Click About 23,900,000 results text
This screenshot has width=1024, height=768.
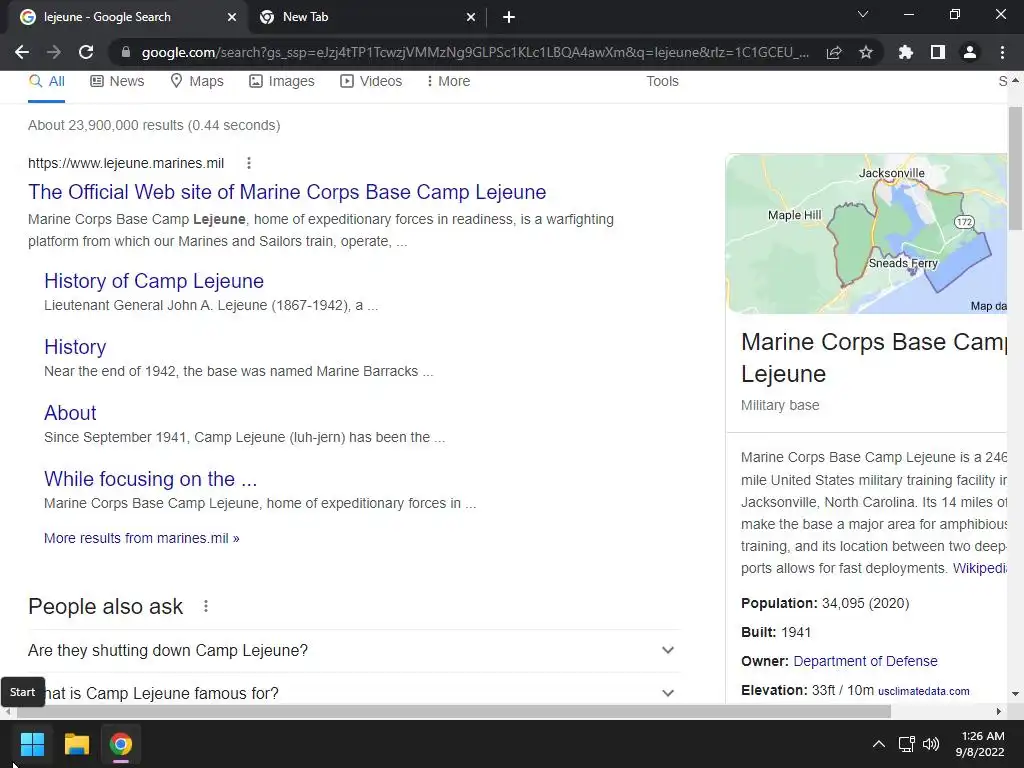[154, 125]
